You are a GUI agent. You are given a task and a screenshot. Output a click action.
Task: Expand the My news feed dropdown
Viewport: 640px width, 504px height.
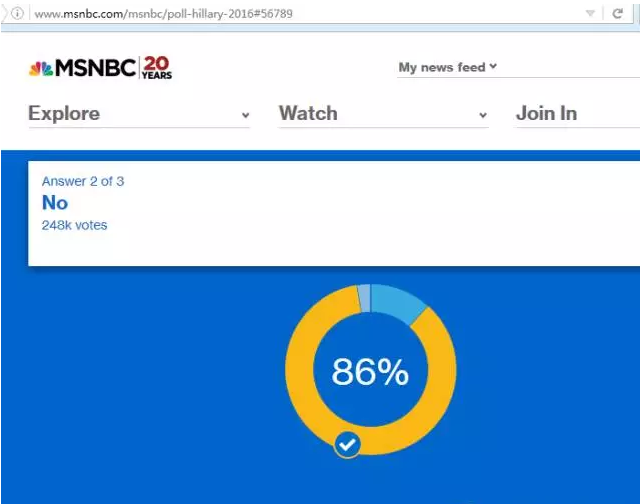pyautogui.click(x=447, y=67)
